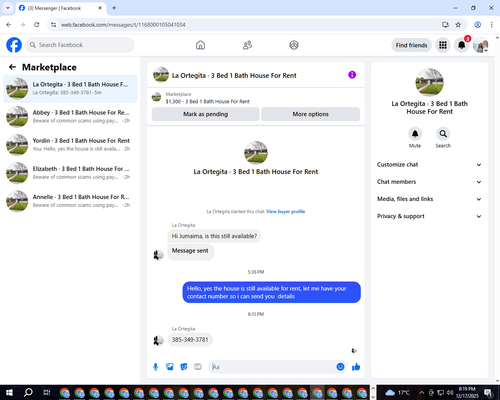Click browser reload button

tap(37, 25)
